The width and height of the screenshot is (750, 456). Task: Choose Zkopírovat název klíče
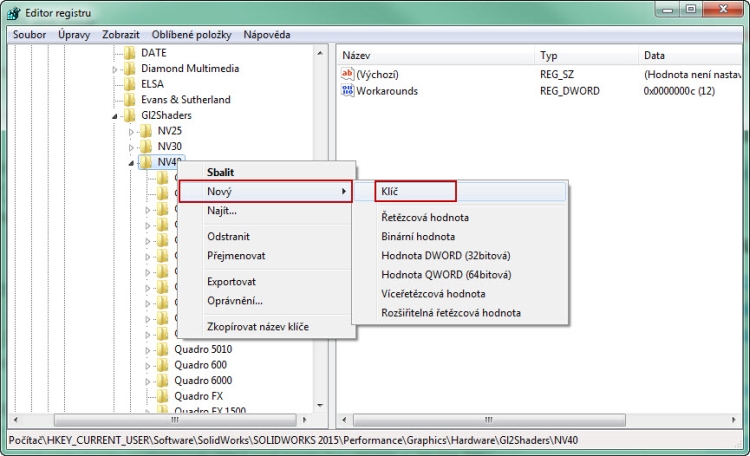[x=266, y=326]
